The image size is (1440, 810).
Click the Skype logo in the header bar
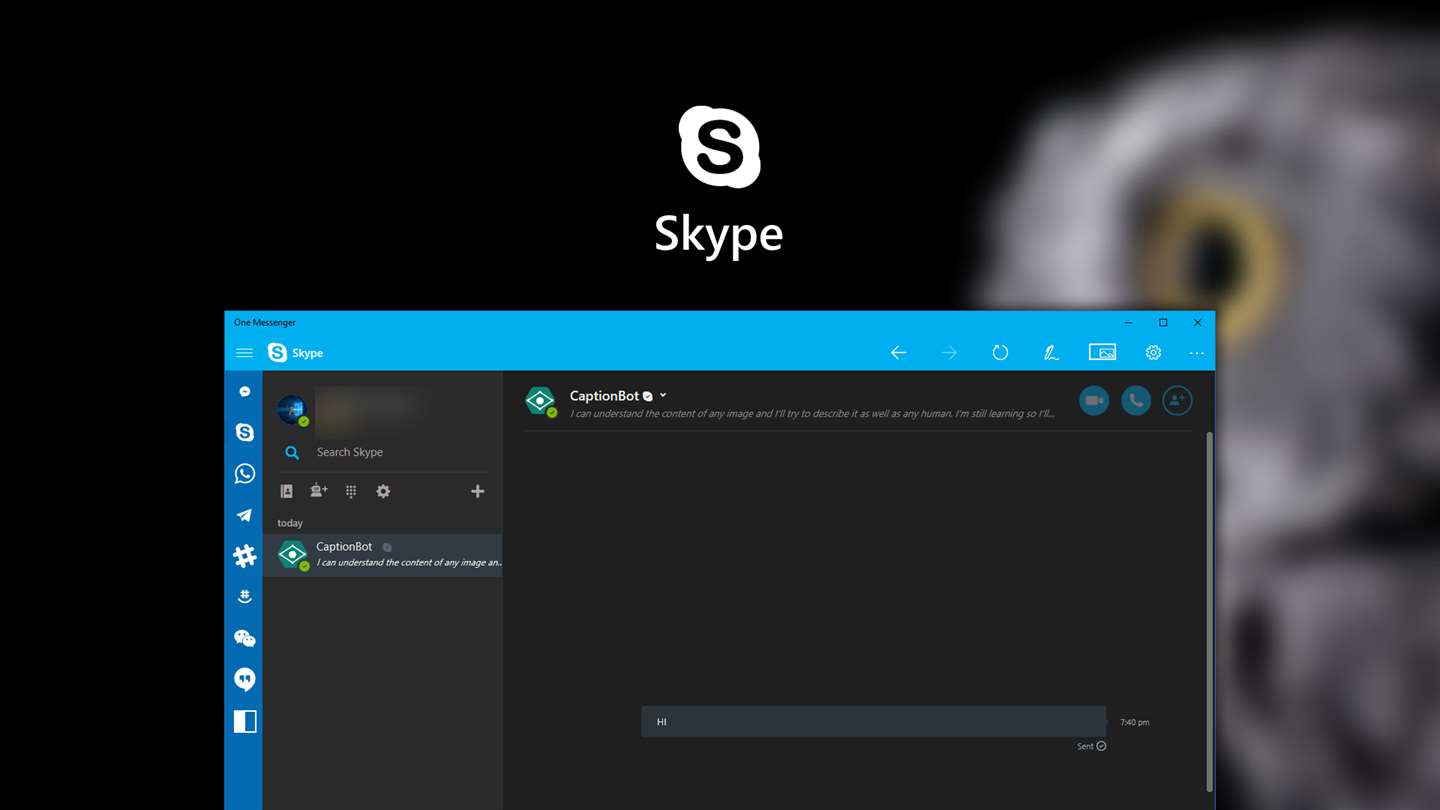[277, 353]
